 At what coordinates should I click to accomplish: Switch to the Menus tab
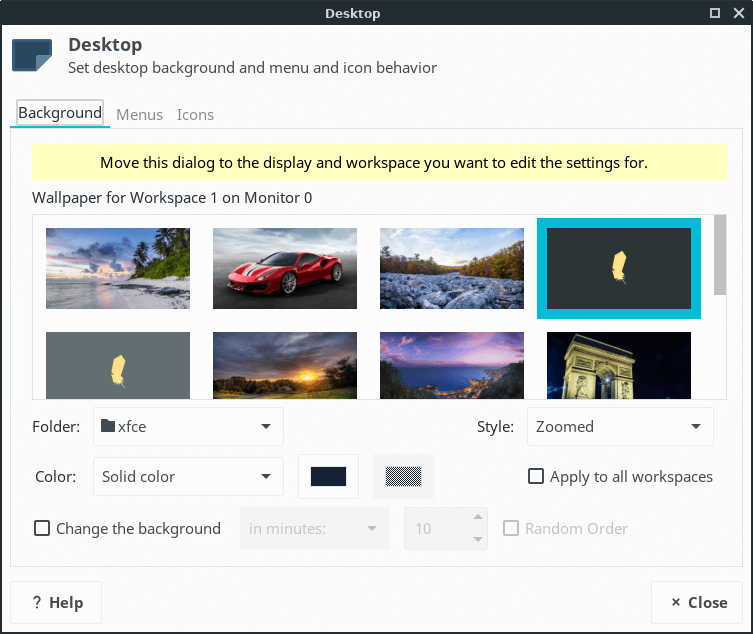(x=139, y=115)
